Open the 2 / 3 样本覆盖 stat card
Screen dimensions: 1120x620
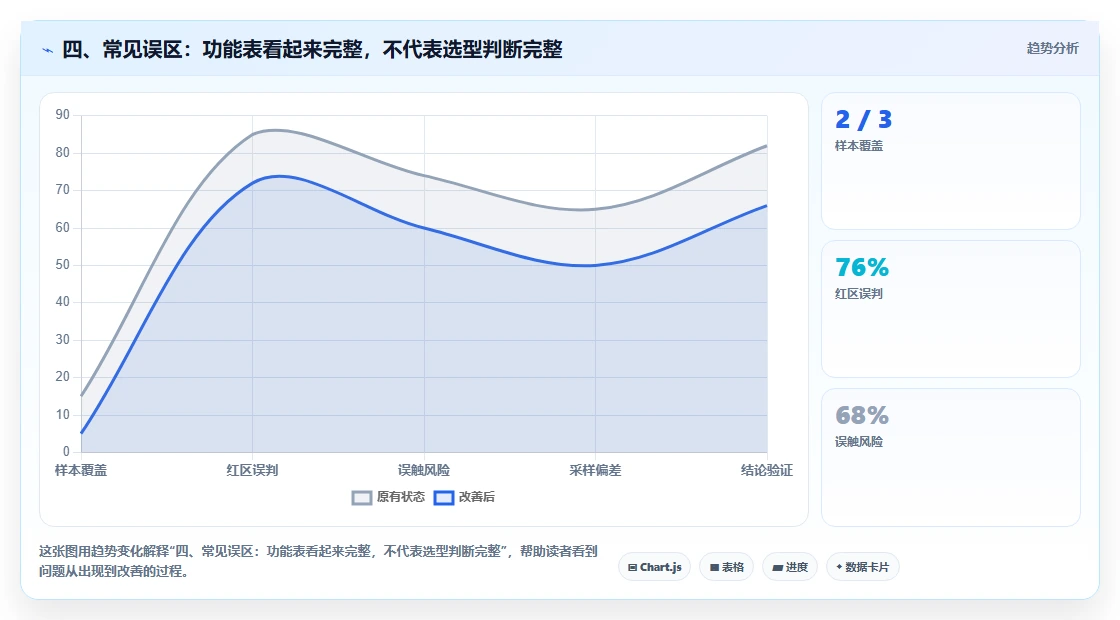pos(951,161)
